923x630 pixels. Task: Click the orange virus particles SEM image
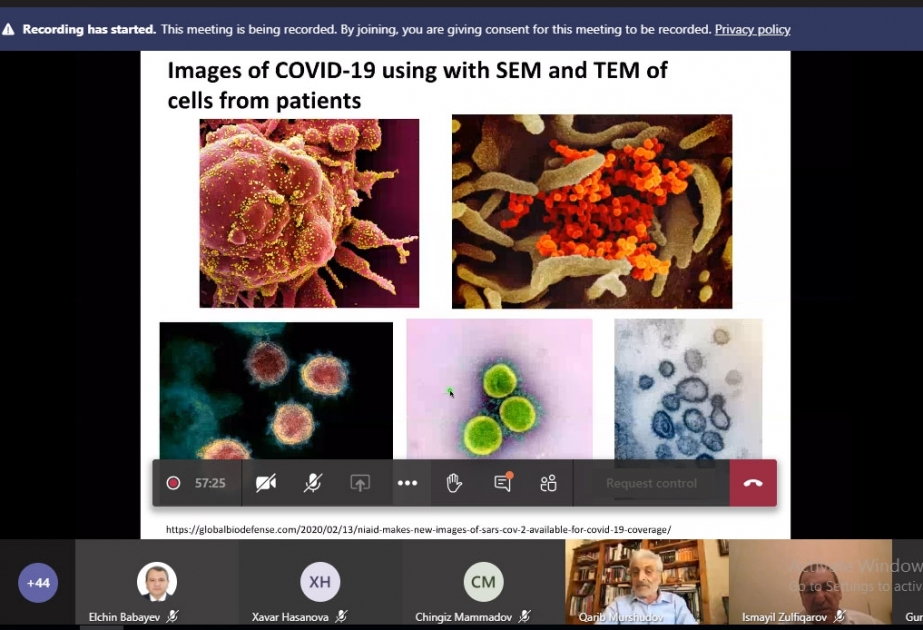592,211
